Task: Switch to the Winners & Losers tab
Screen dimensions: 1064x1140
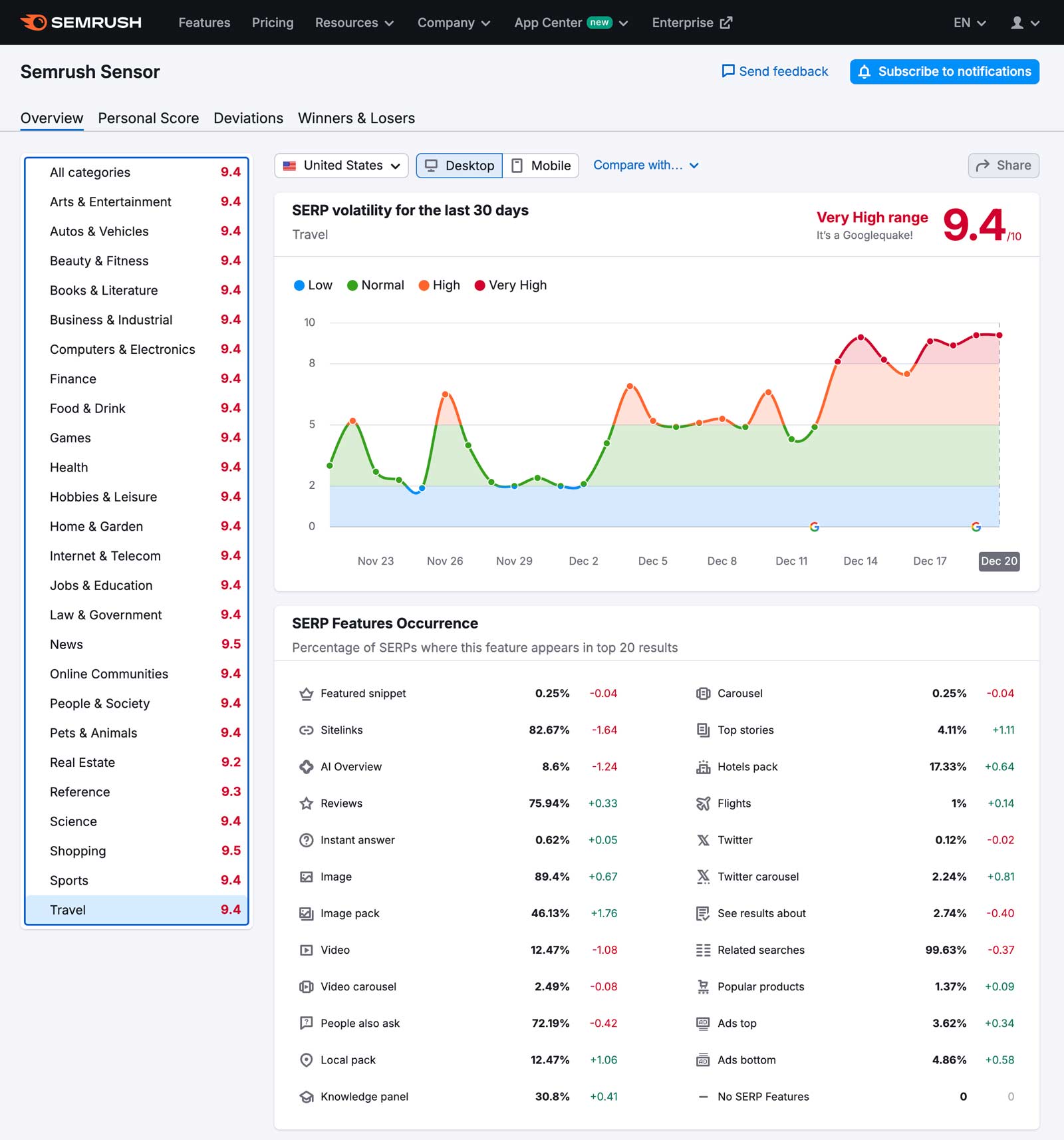Action: (356, 118)
